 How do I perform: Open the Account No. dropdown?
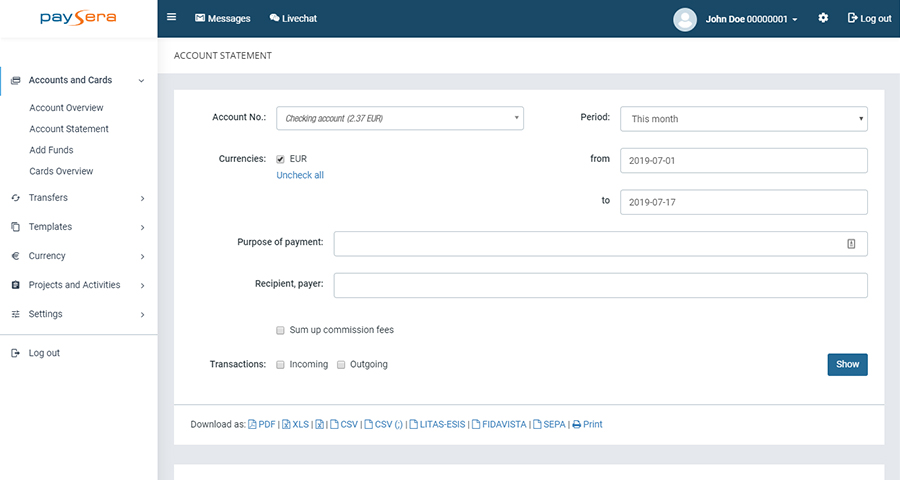[x=399, y=118]
